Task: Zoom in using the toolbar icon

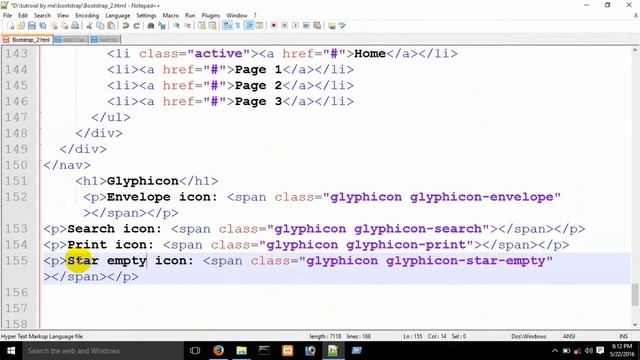Action: (177, 26)
